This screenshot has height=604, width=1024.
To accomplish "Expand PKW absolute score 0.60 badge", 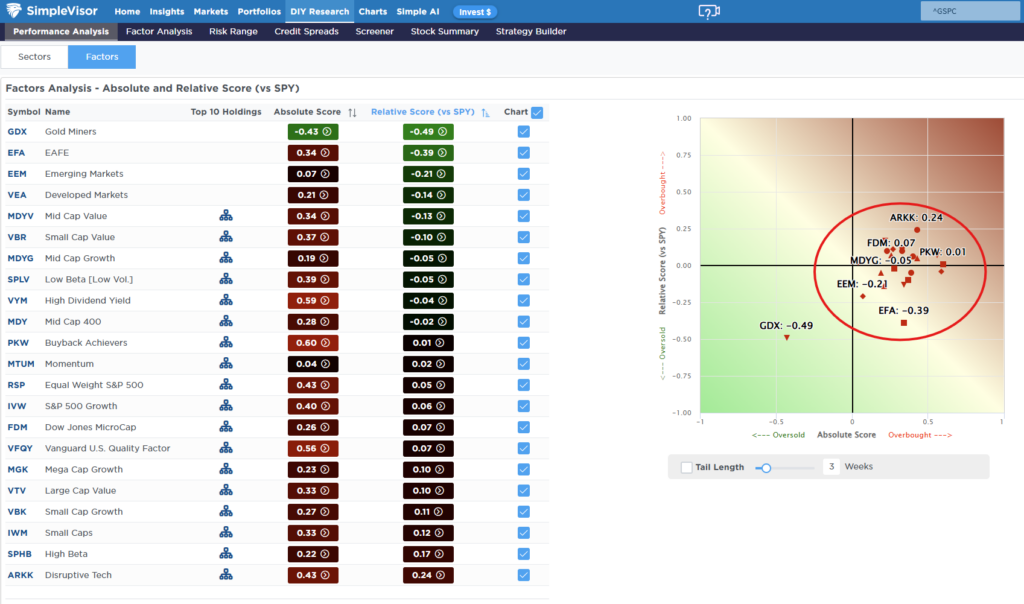I will tap(313, 342).
